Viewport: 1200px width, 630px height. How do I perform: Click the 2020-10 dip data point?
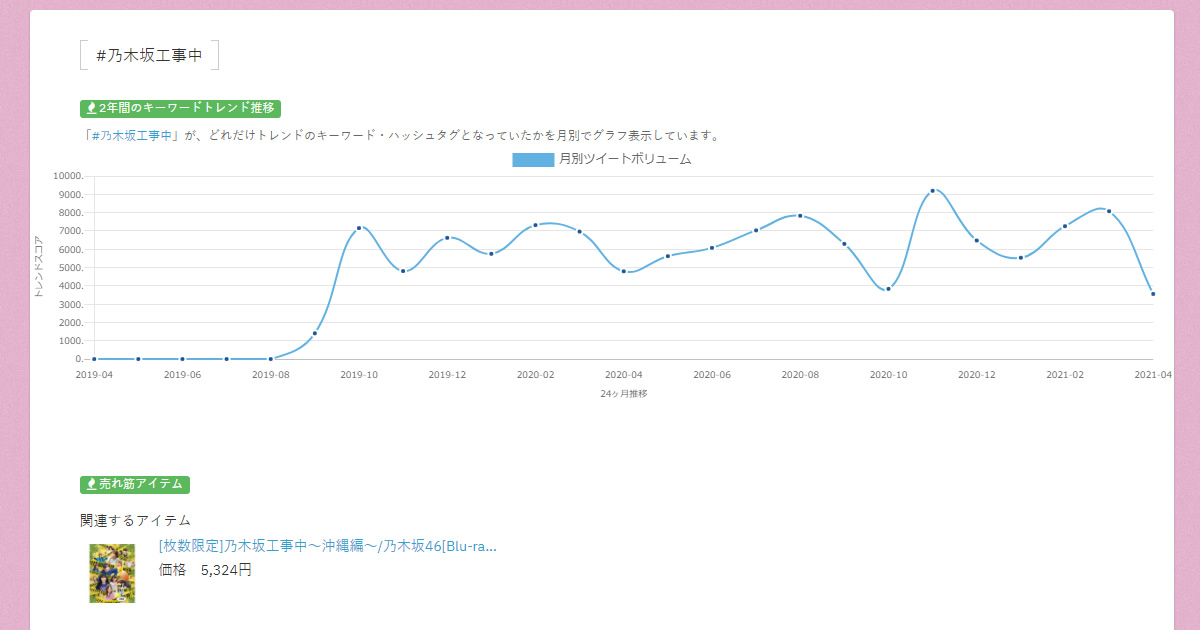[887, 289]
